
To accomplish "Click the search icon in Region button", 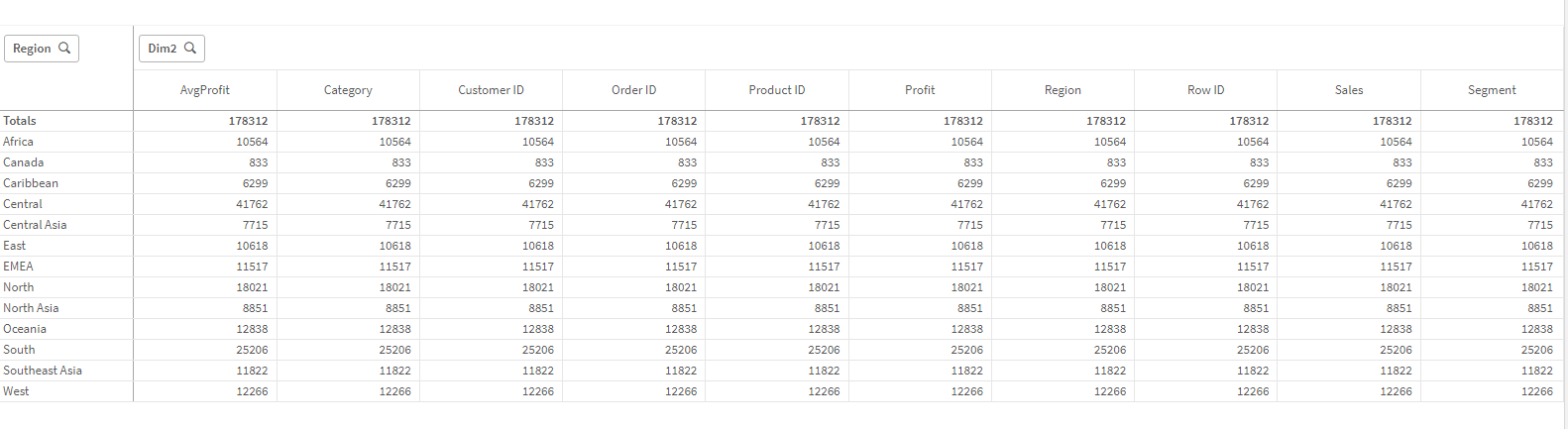I will [x=64, y=48].
